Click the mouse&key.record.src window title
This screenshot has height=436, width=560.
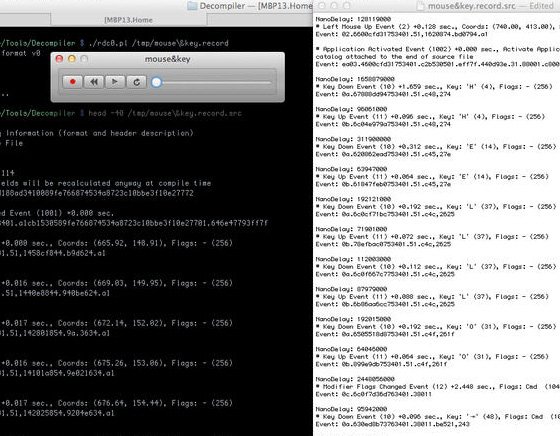click(x=471, y=6)
